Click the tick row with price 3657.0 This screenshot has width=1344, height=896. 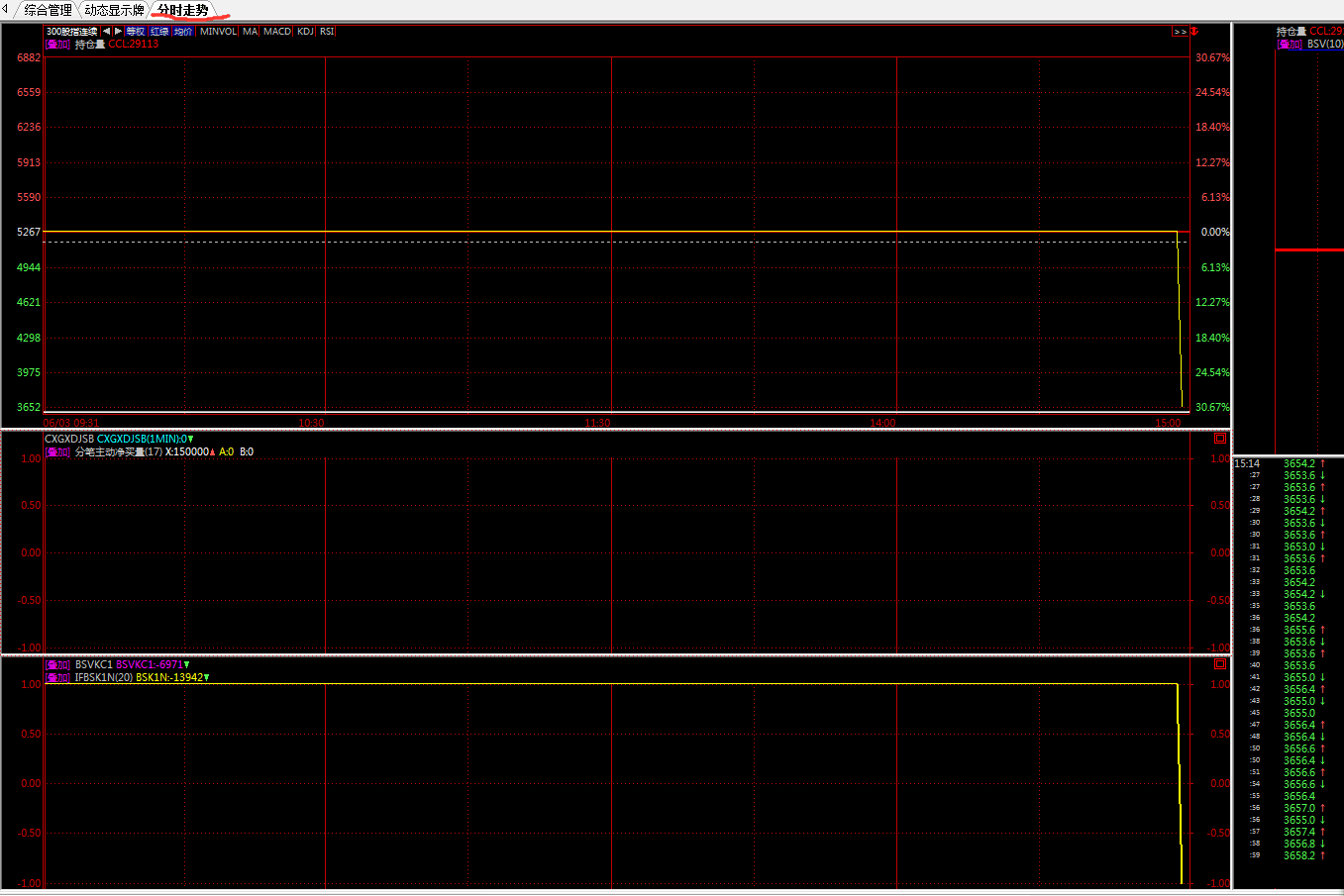coord(1288,808)
